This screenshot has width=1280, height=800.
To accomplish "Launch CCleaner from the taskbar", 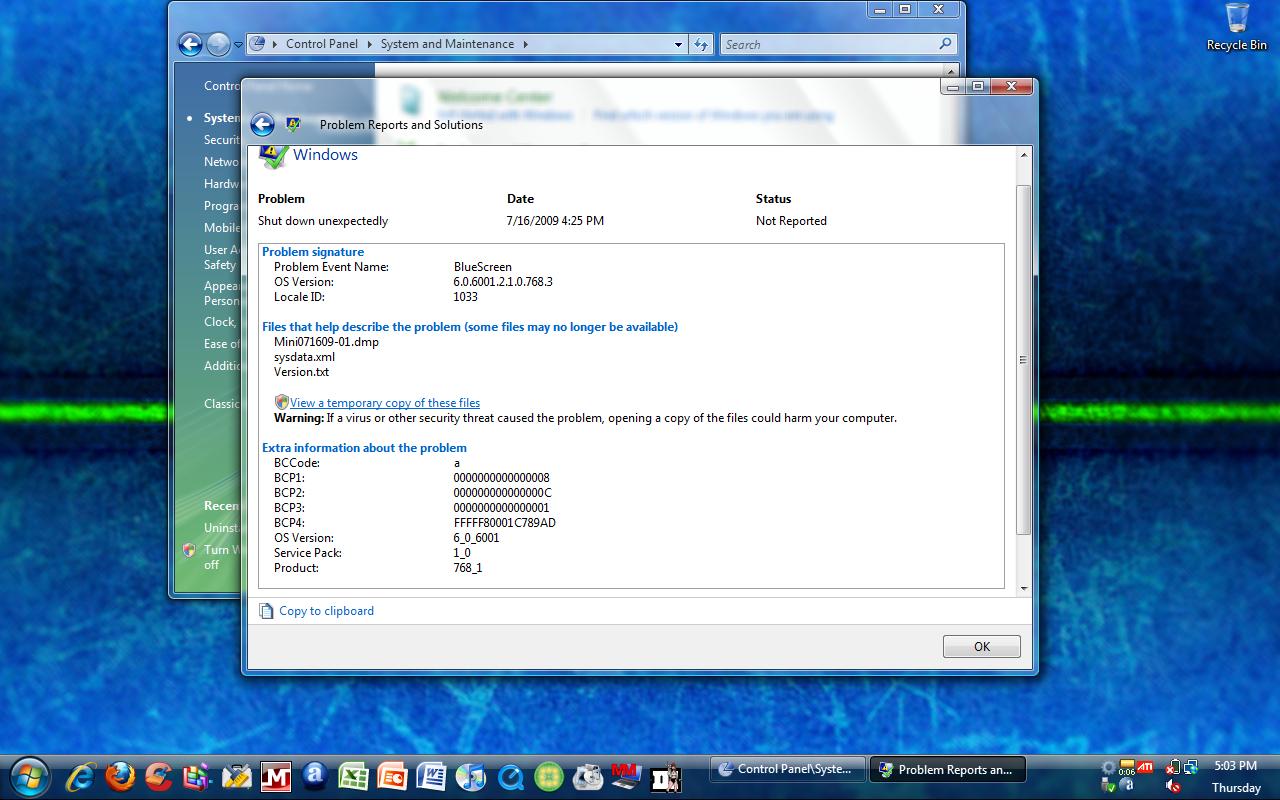I will [x=159, y=776].
